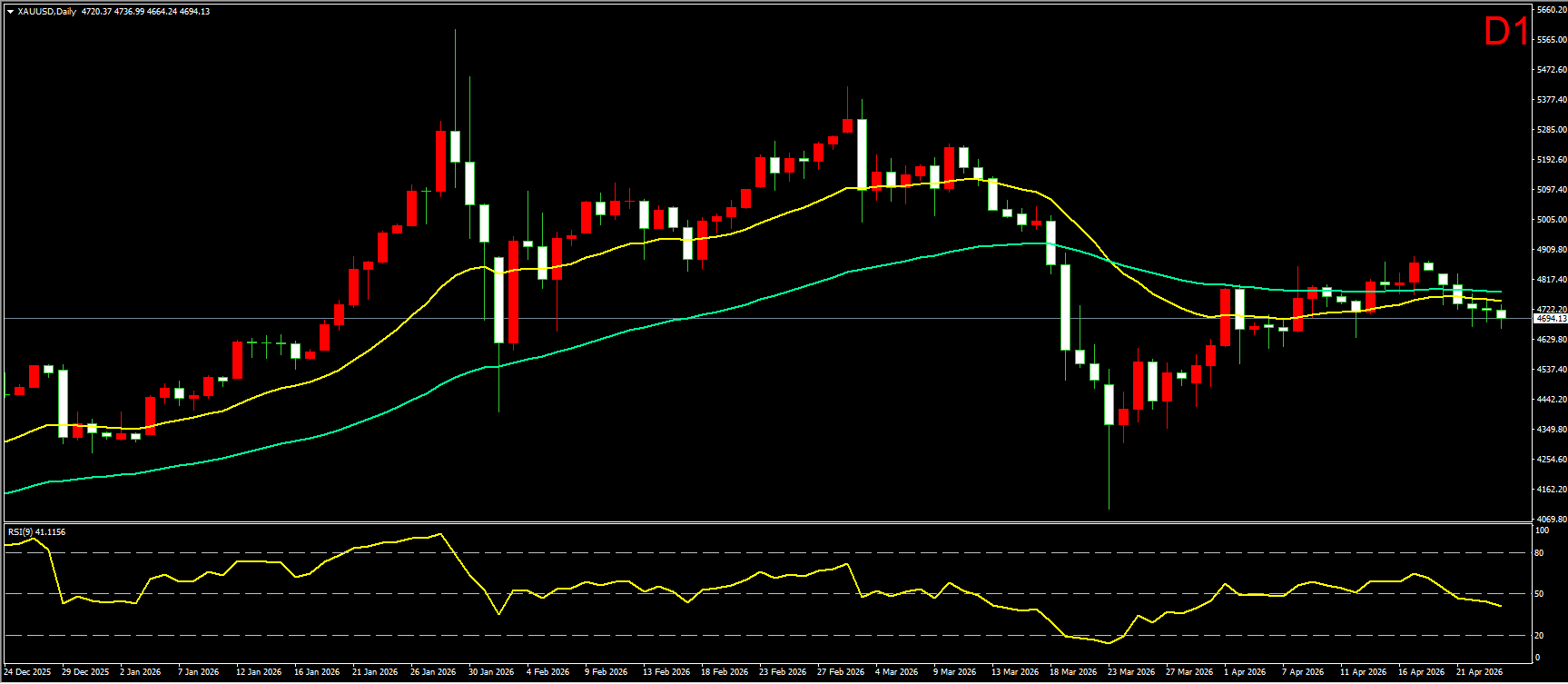1568x684 pixels.
Task: Select the XAUUSD,Daily symbol title text
Action: pos(46,12)
